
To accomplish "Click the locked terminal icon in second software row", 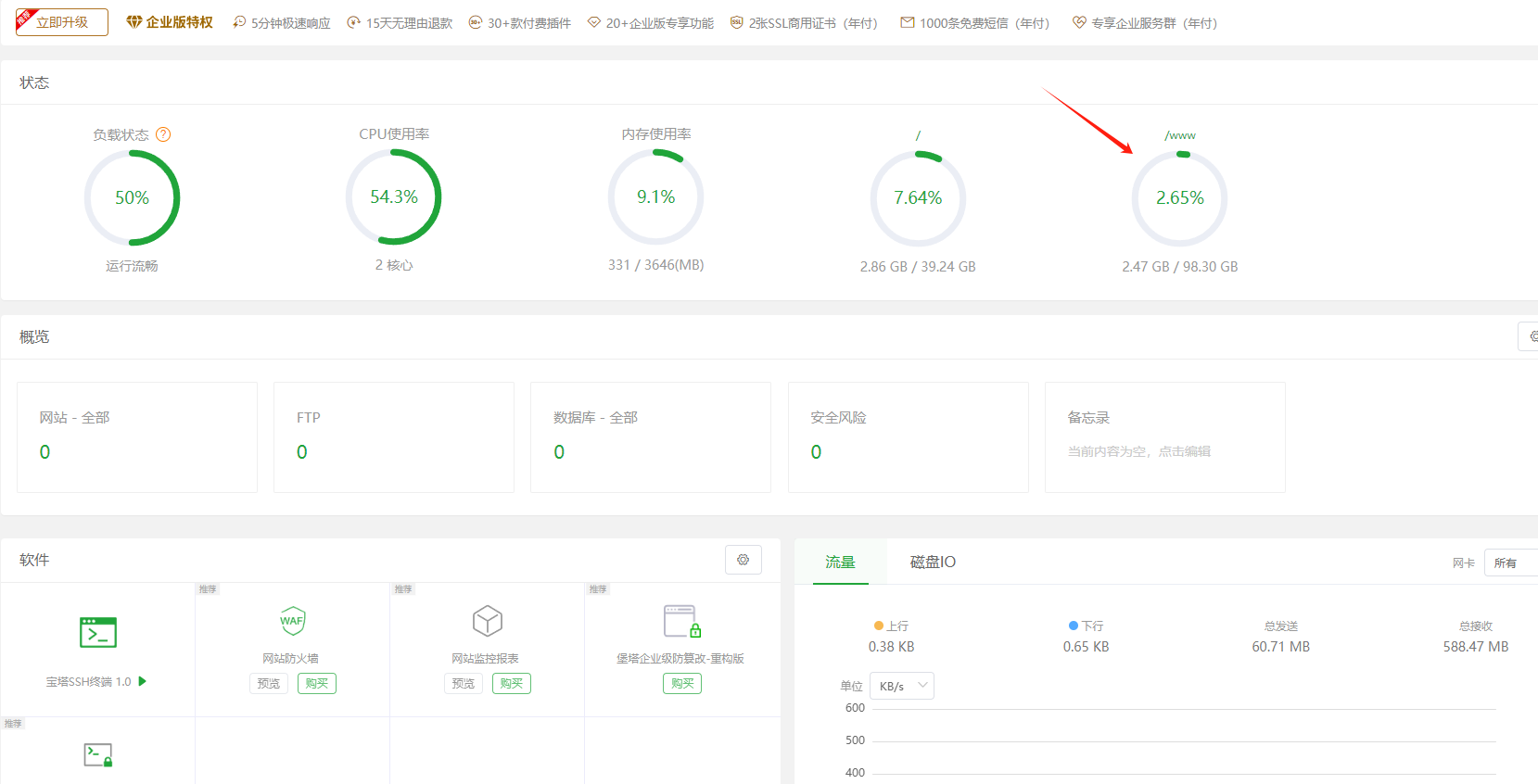I will coord(98,755).
